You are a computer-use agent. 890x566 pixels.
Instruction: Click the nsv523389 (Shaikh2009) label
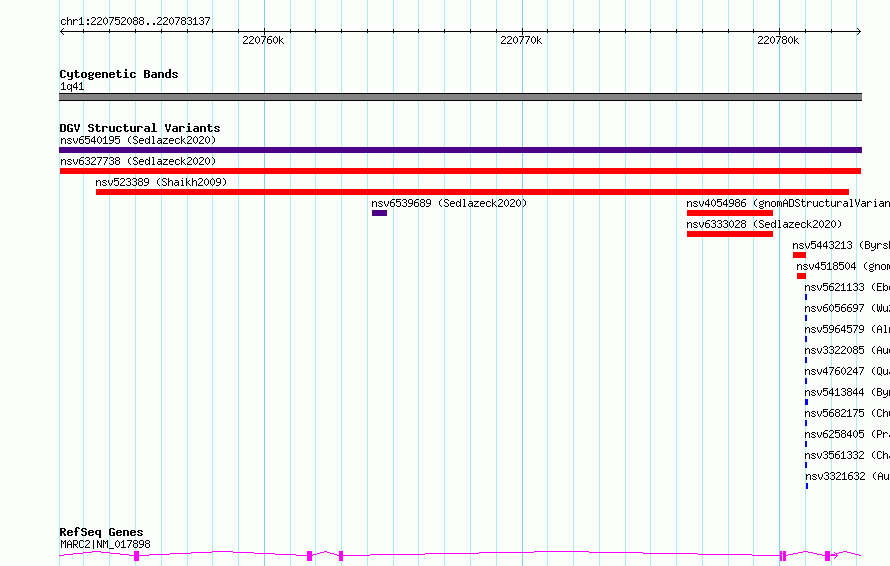(161, 182)
